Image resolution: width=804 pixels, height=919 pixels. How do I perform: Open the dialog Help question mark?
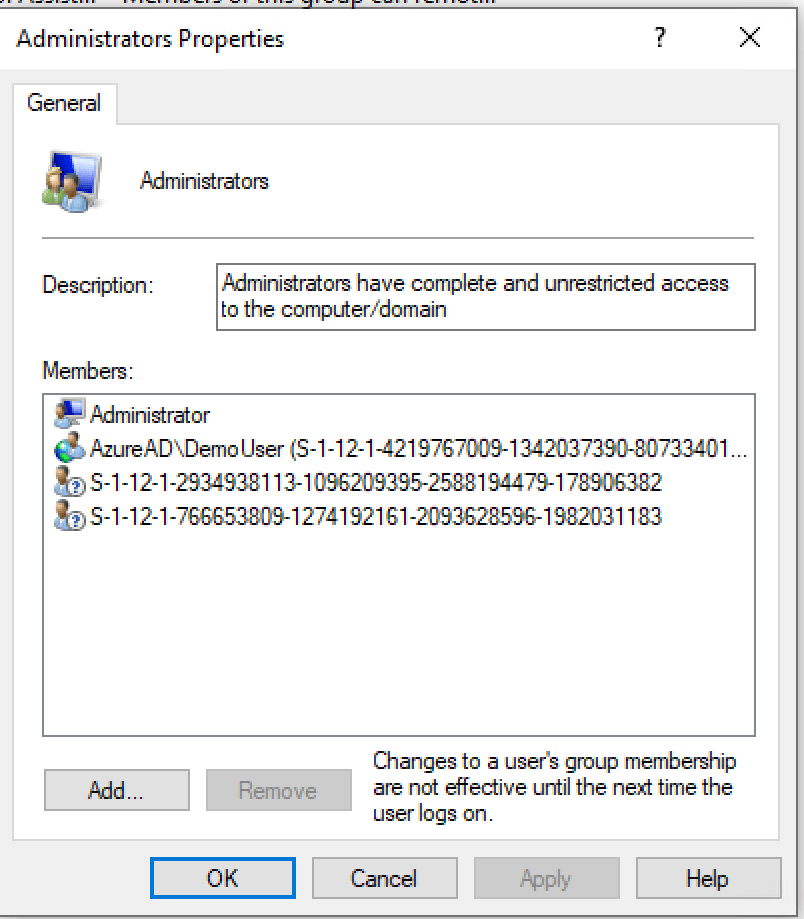coord(660,38)
